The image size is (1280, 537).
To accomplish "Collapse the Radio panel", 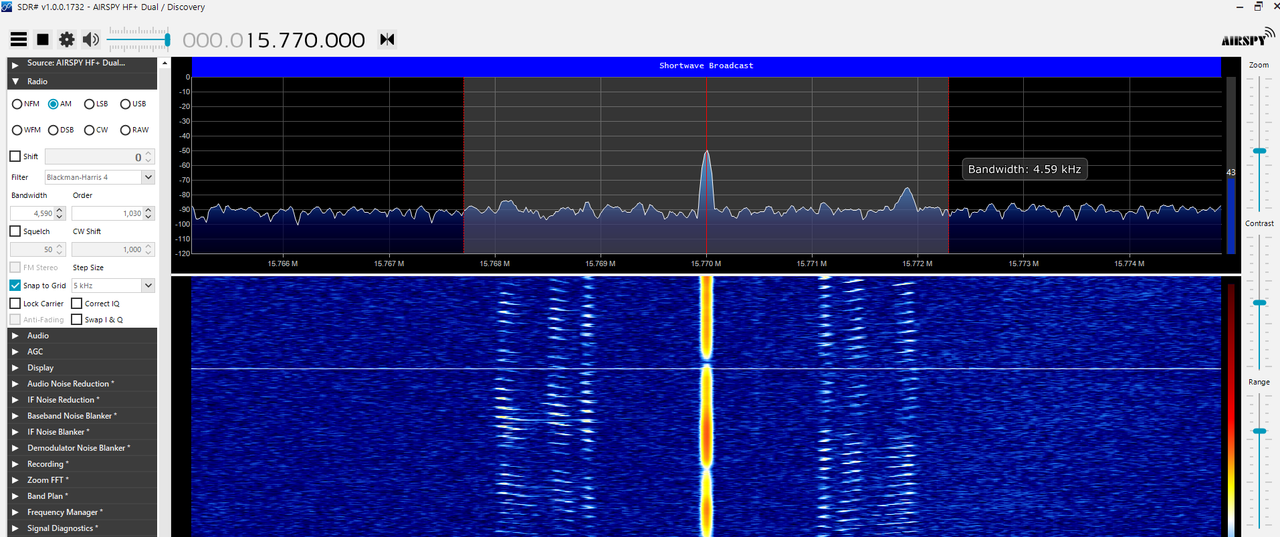I will click(83, 81).
